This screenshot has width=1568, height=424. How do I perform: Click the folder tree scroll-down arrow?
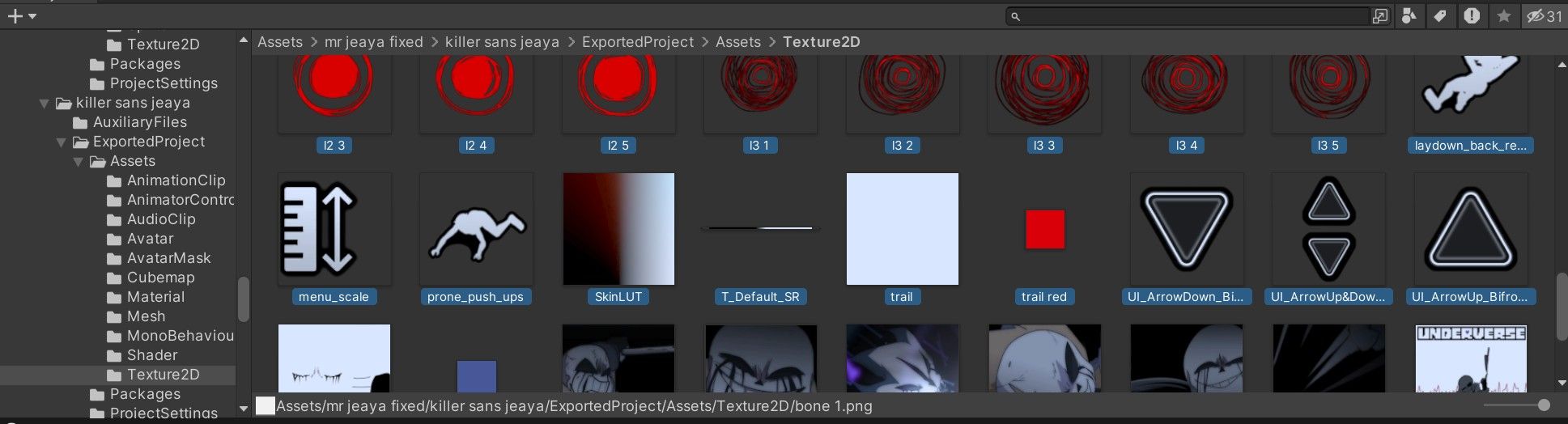(x=243, y=409)
